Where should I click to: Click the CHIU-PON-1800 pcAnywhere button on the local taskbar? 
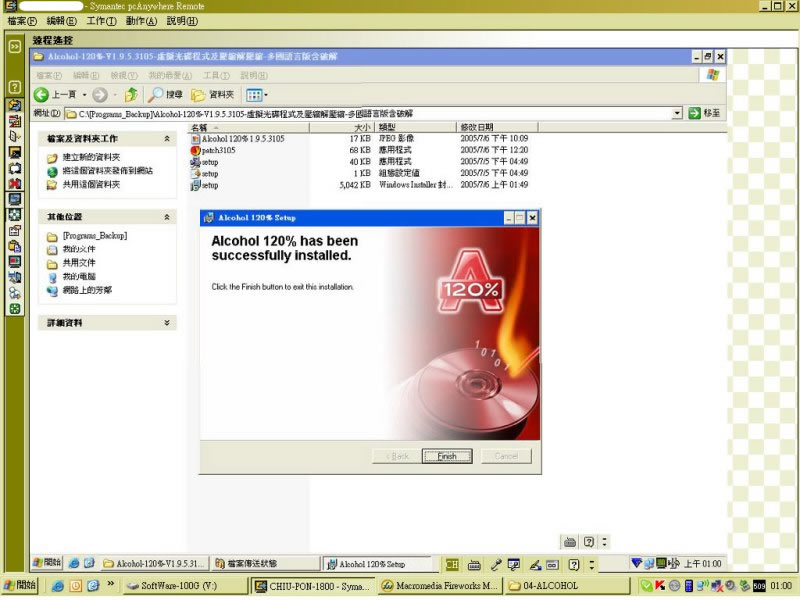click(314, 586)
